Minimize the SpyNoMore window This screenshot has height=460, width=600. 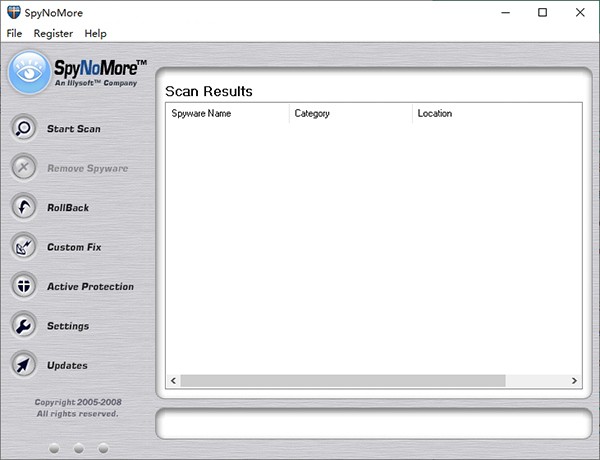tap(505, 13)
